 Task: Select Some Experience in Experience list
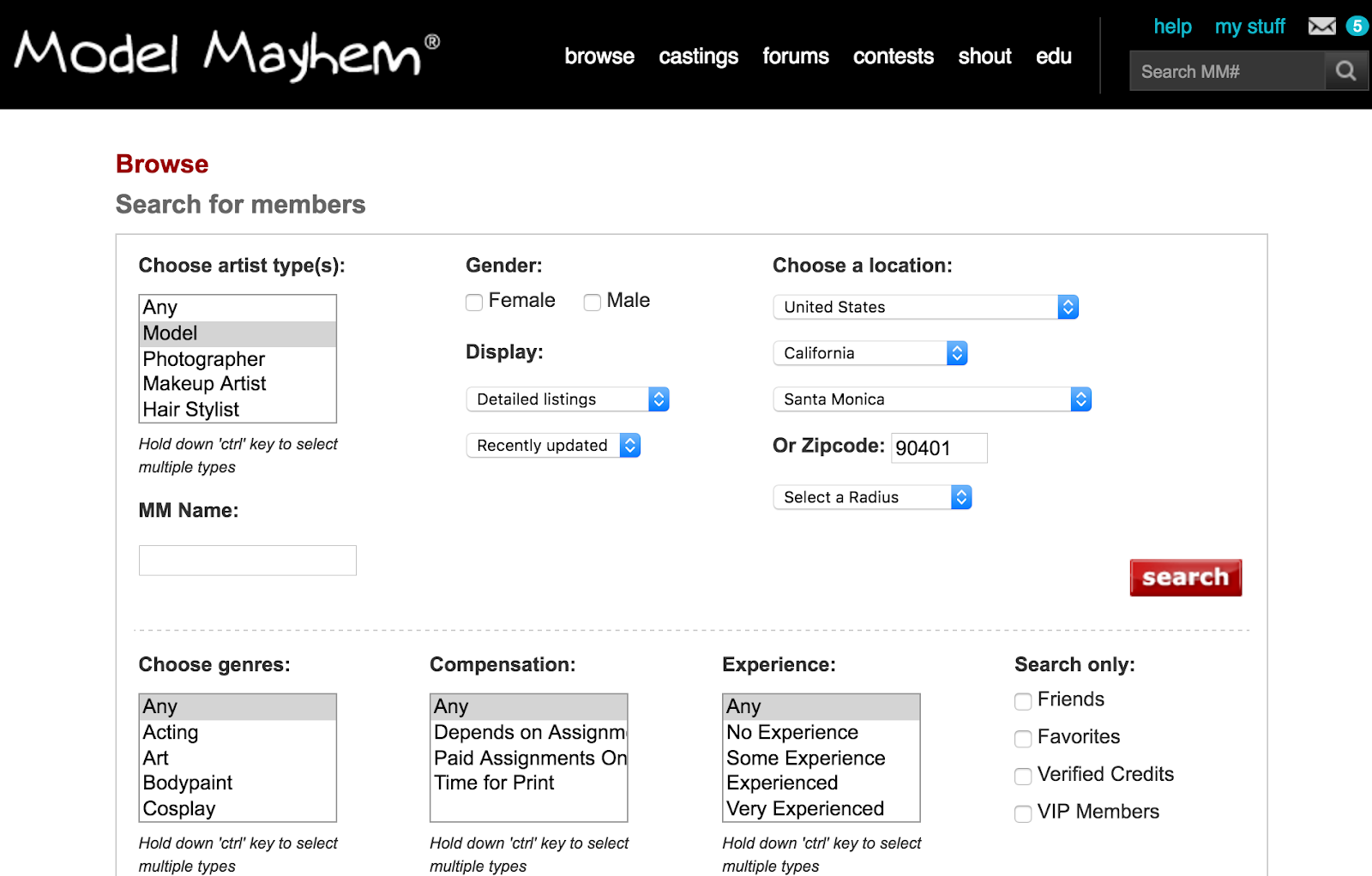pyautogui.click(x=821, y=759)
